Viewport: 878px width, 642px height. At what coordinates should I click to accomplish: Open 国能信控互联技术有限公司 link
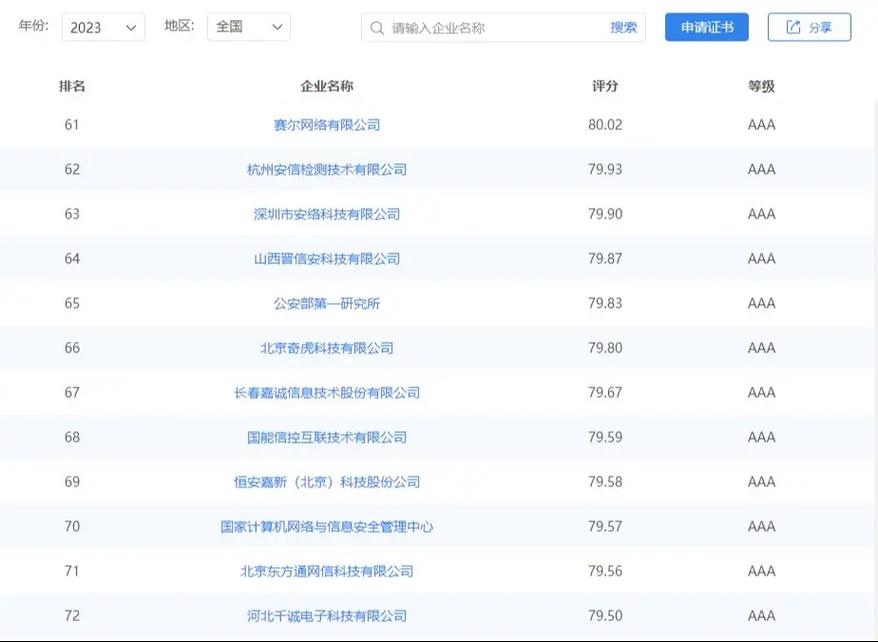point(326,437)
